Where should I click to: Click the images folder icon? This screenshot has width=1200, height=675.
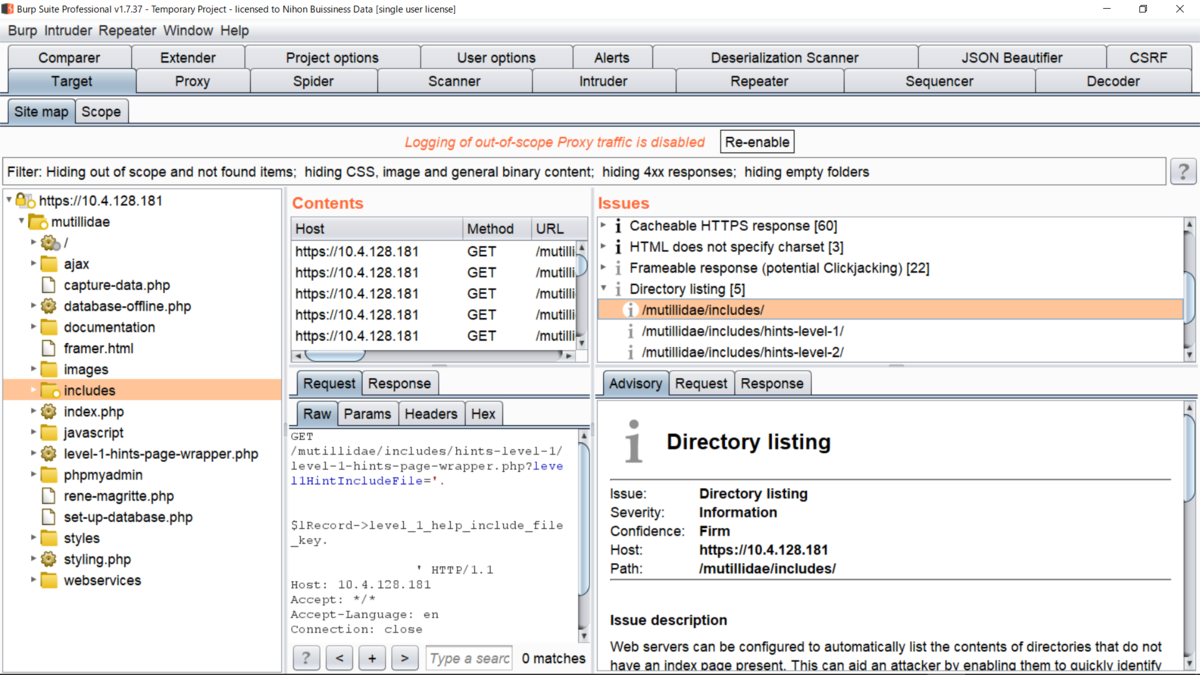pyautogui.click(x=49, y=369)
